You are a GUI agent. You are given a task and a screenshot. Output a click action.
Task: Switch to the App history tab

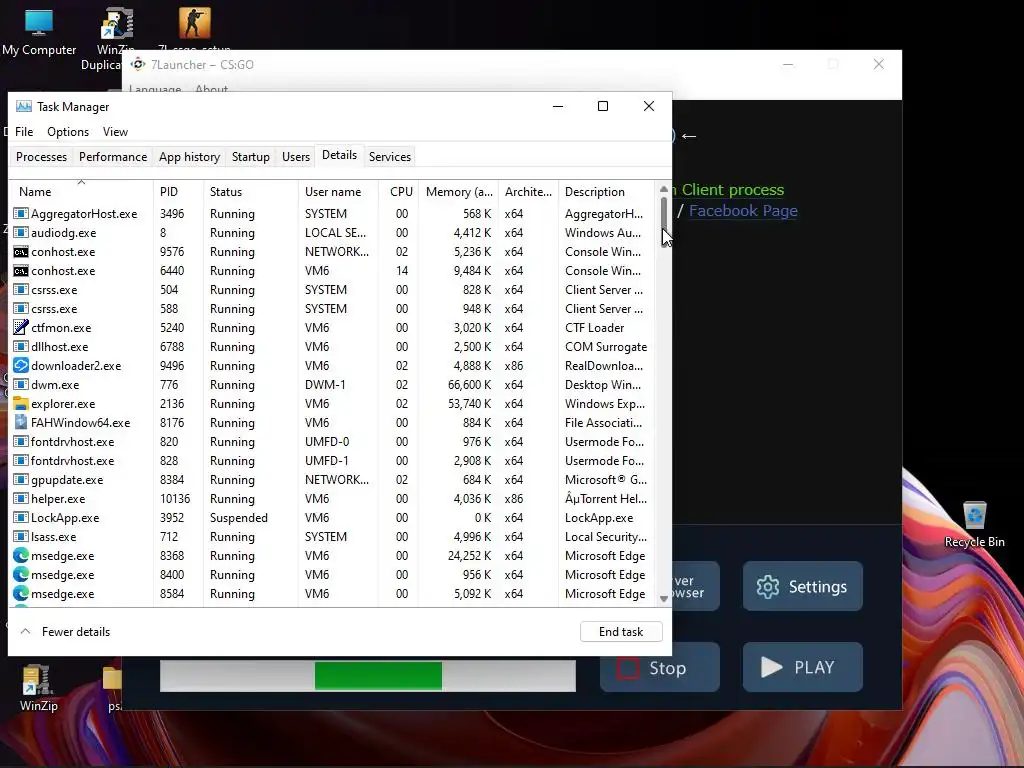[189, 157]
